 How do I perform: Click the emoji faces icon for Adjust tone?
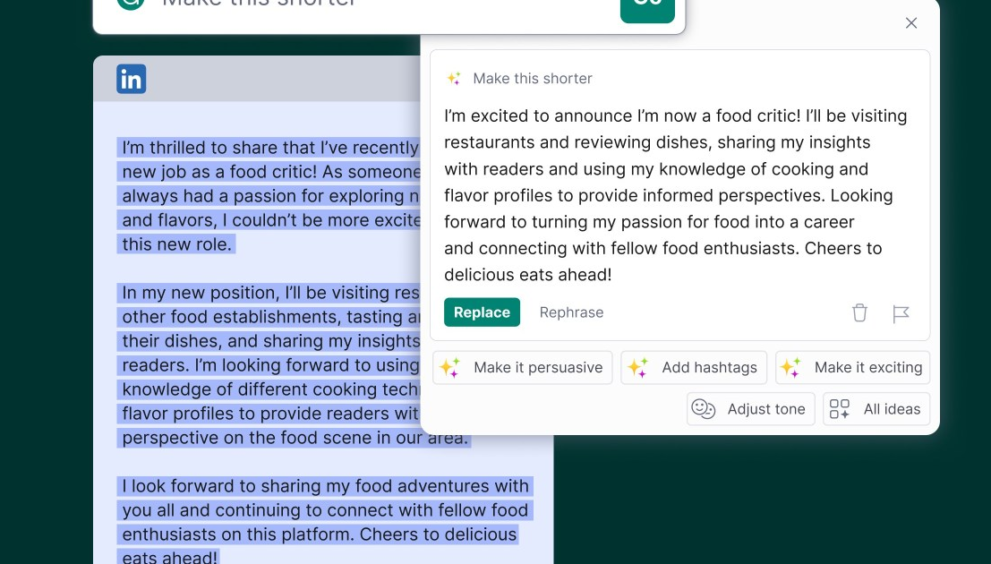point(703,409)
